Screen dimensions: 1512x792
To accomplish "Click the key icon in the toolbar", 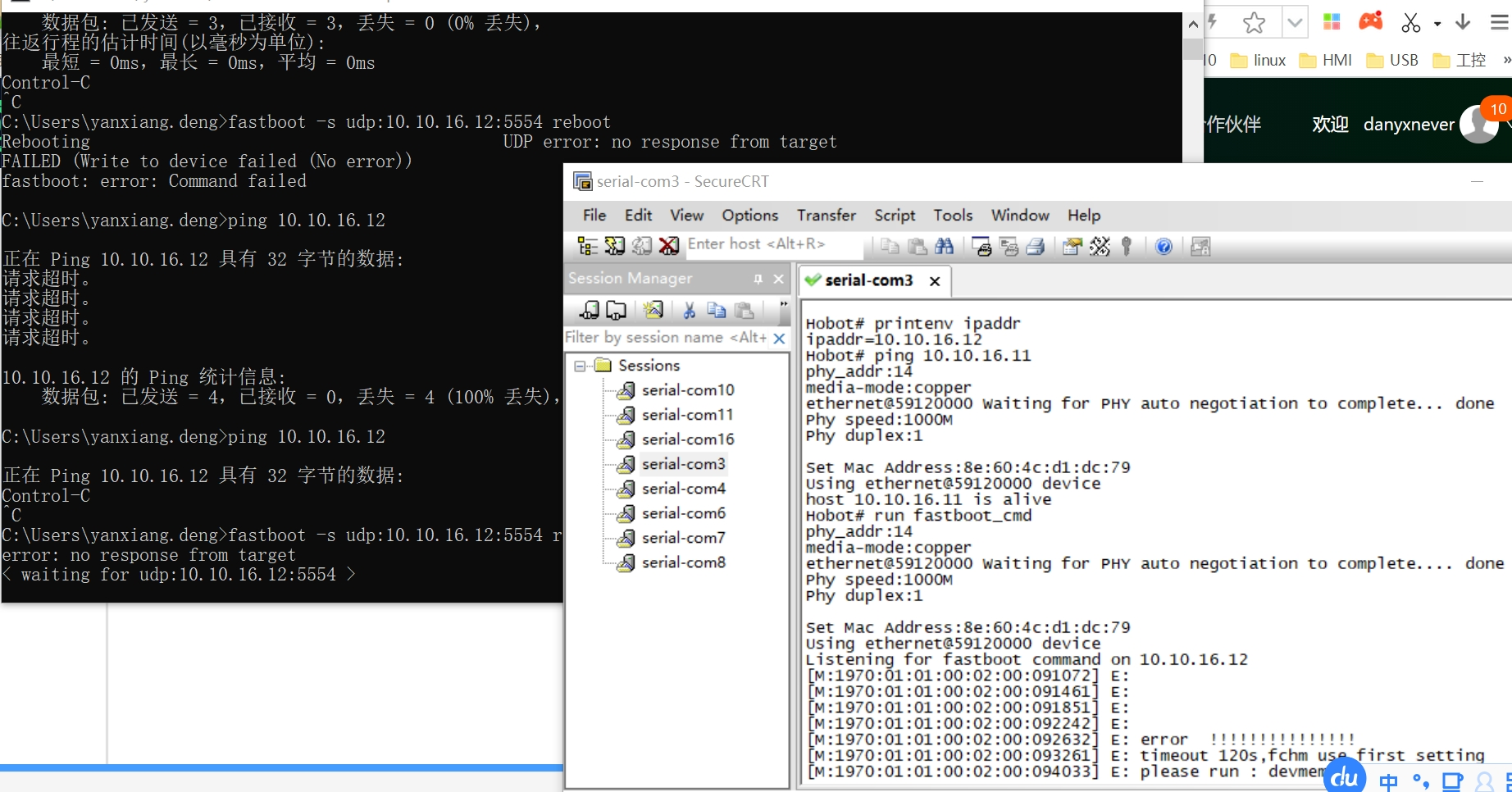I will click(1127, 246).
